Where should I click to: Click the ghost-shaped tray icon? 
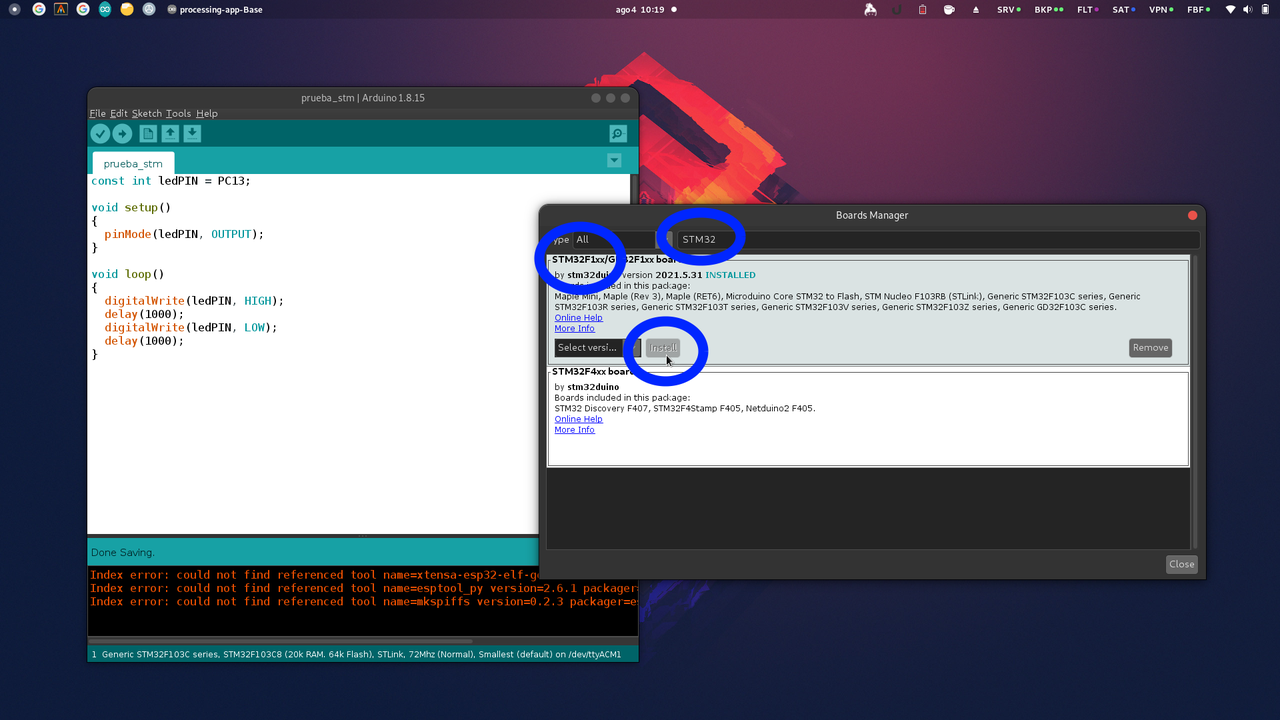click(x=870, y=9)
